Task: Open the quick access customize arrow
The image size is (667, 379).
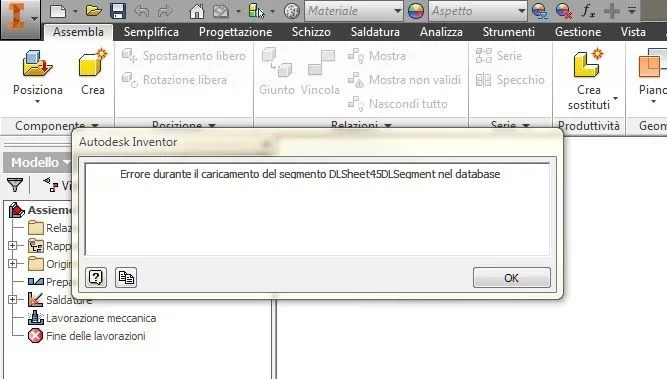Action: [x=632, y=11]
